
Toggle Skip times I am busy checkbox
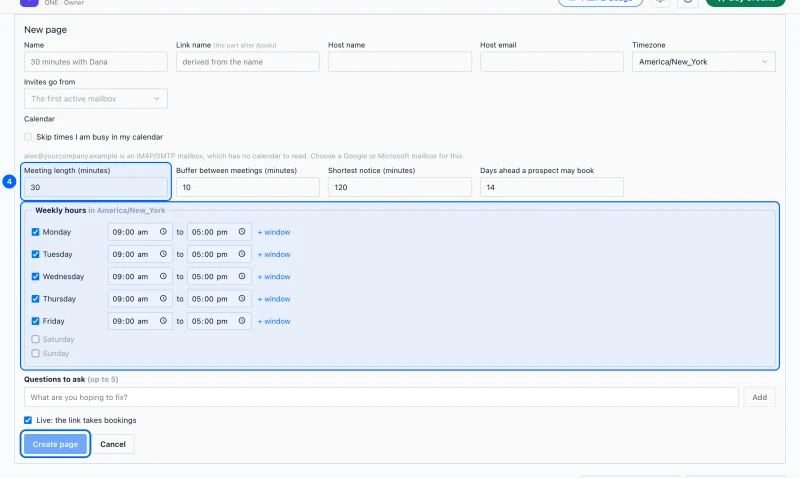(28, 137)
